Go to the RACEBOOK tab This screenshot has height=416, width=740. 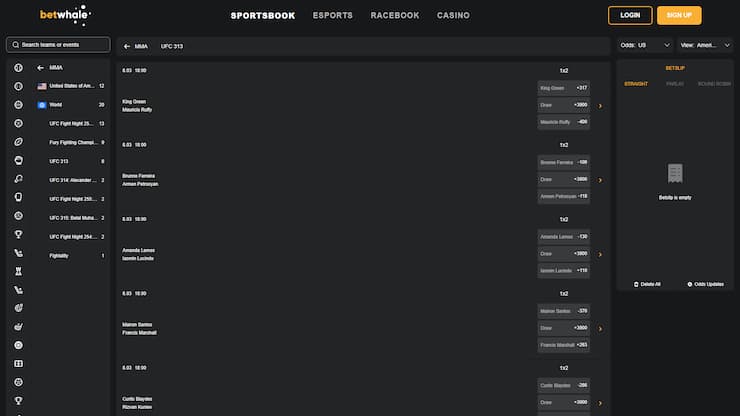(x=395, y=16)
